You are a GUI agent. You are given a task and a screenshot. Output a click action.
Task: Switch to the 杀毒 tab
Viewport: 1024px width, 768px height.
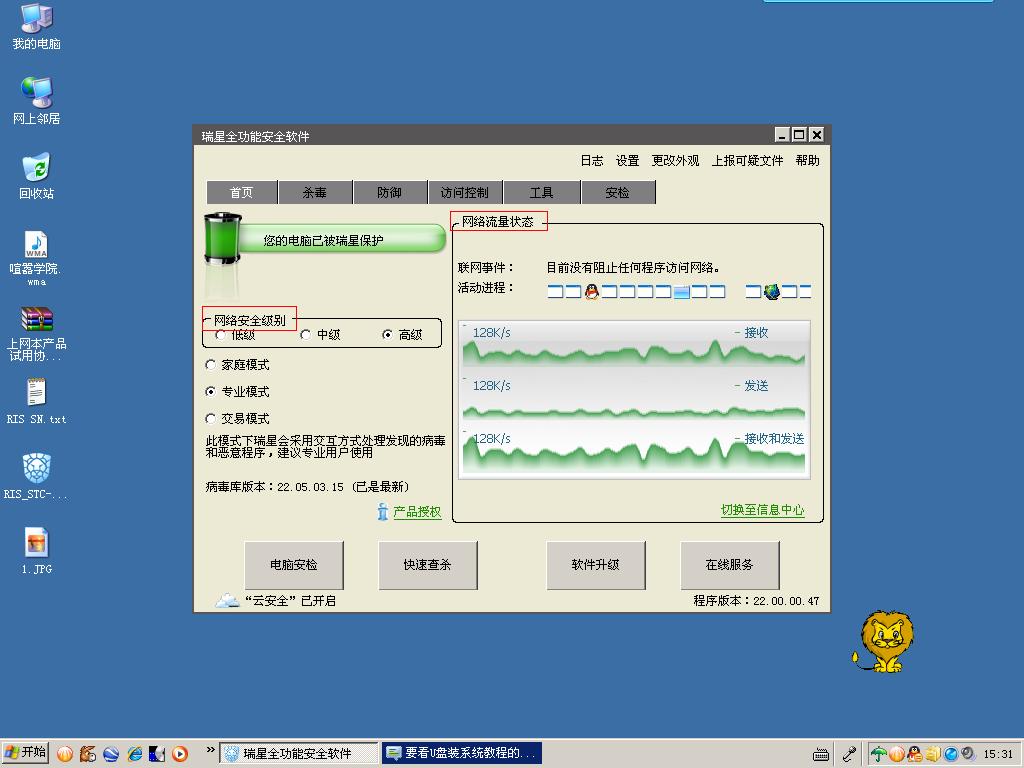click(x=315, y=192)
